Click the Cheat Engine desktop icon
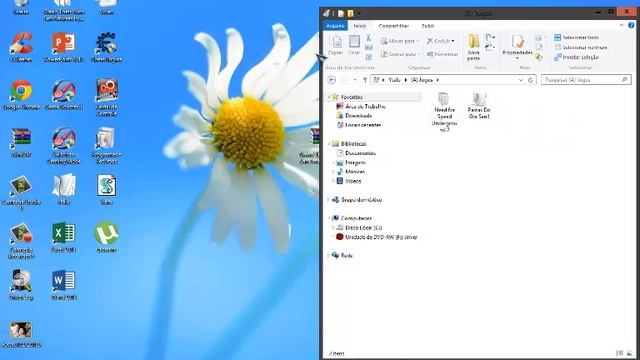This screenshot has width=640, height=360. click(107, 47)
